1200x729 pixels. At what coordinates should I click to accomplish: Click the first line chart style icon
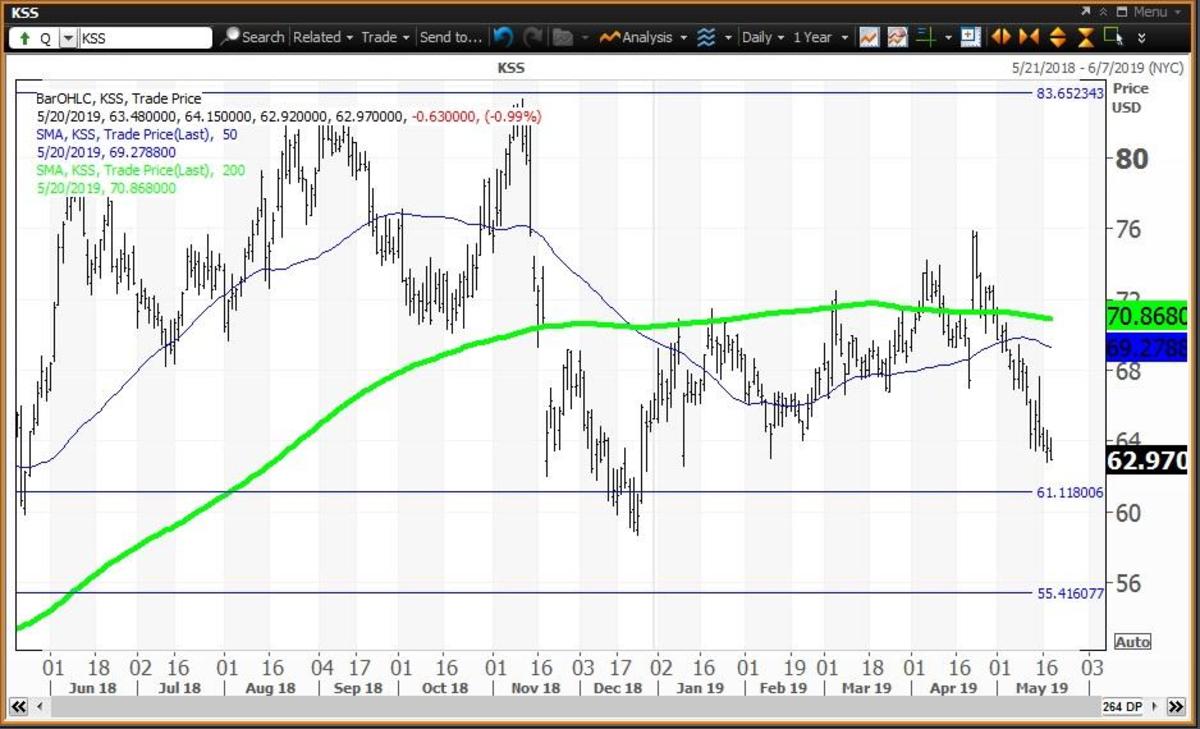click(x=868, y=37)
